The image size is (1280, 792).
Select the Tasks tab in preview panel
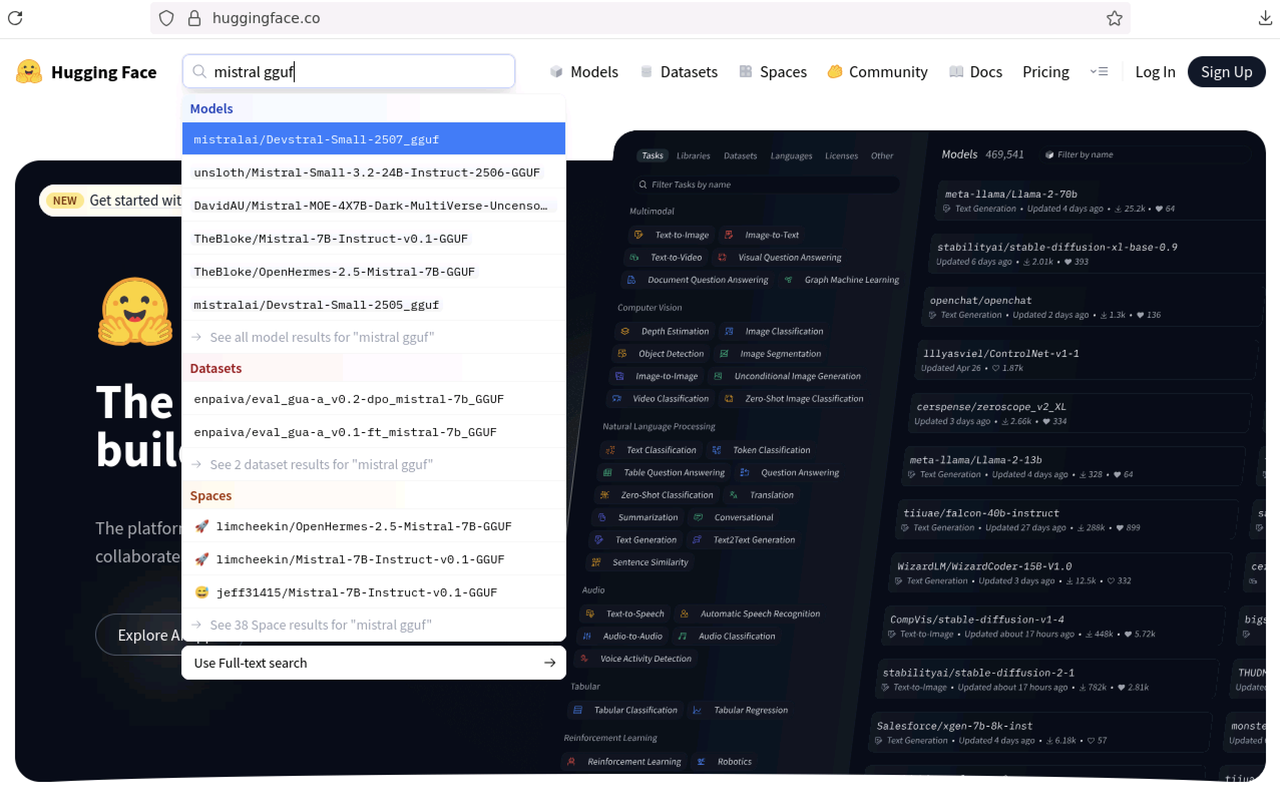653,156
